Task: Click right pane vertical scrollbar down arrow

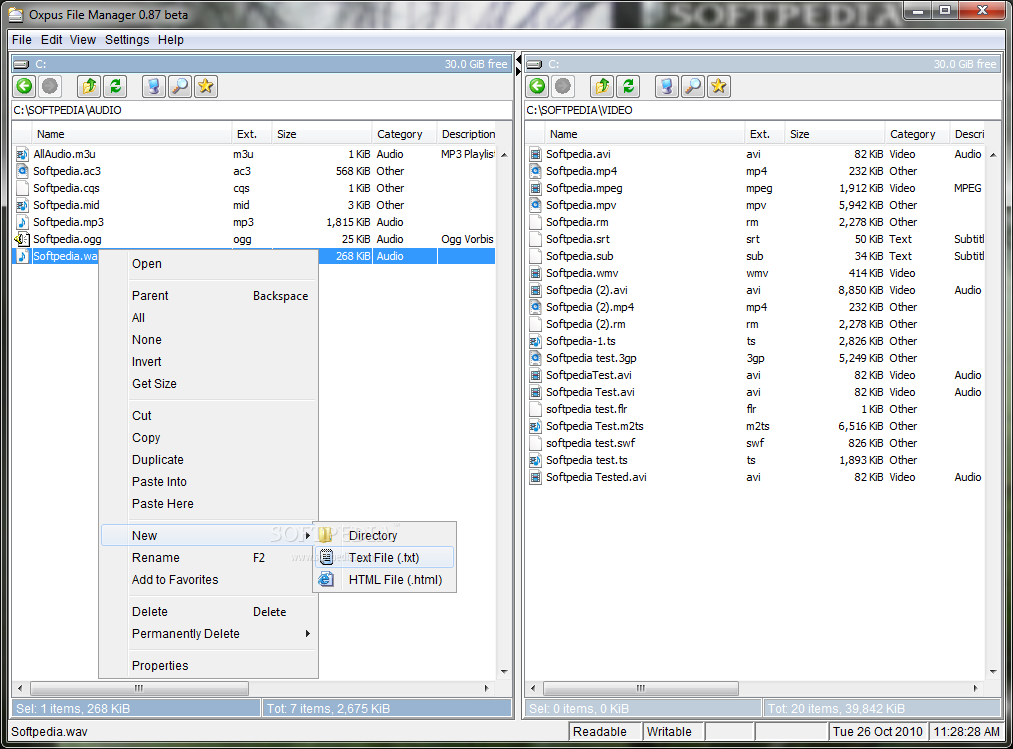Action: pyautogui.click(x=993, y=672)
